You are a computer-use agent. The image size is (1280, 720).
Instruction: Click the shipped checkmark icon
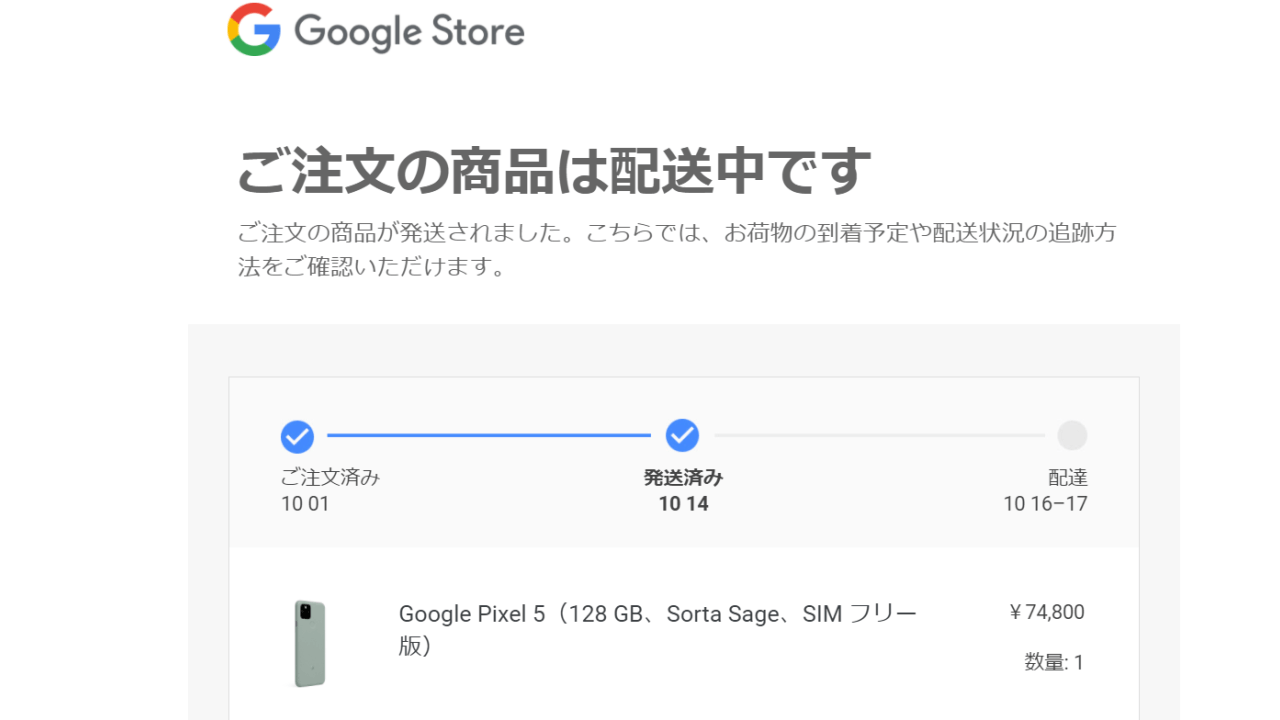click(682, 436)
